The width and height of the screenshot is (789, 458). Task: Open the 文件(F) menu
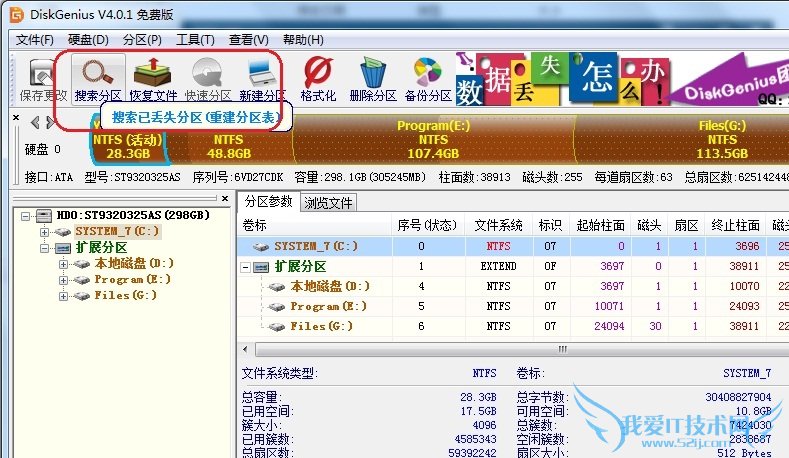pos(35,40)
